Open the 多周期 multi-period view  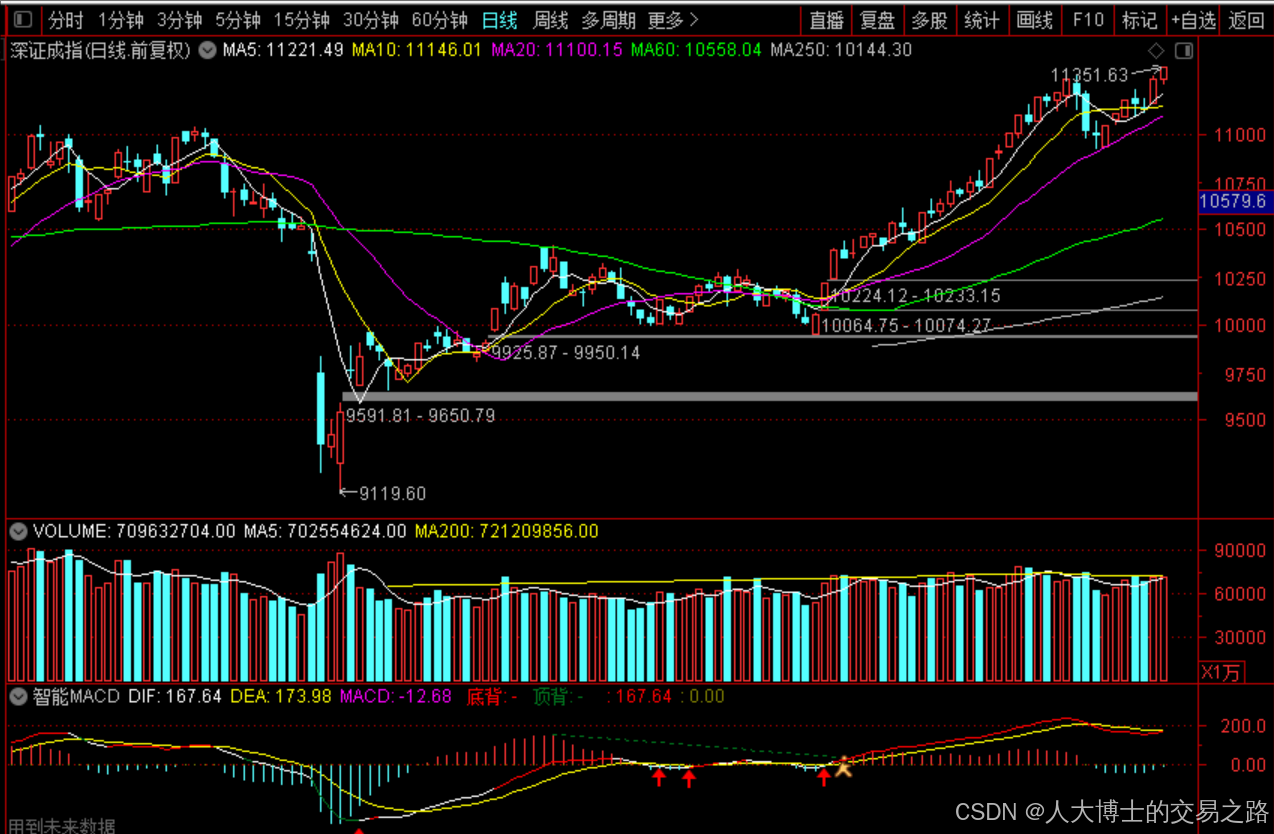608,20
